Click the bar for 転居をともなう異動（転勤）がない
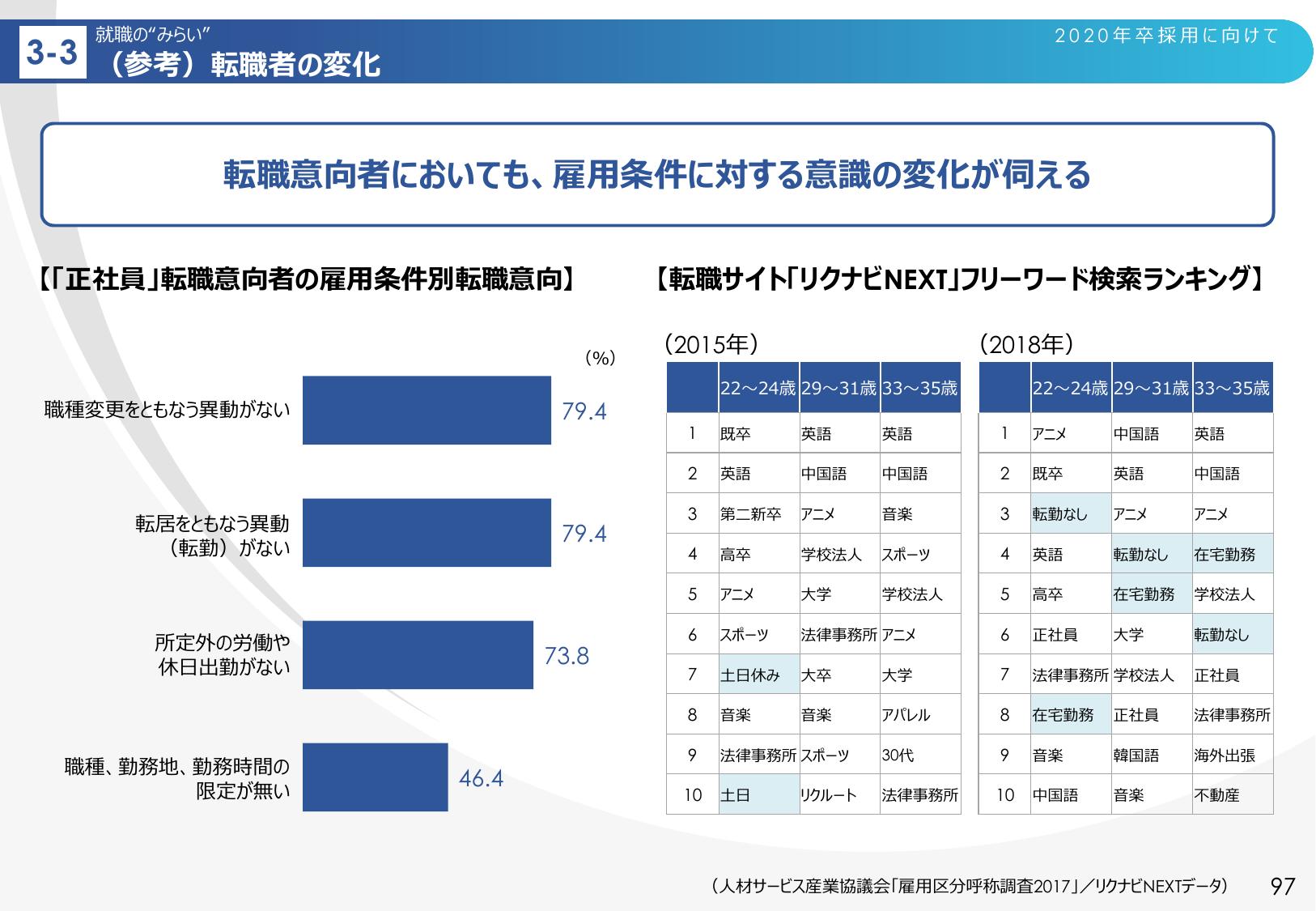The height and width of the screenshot is (911, 1316). [427, 533]
